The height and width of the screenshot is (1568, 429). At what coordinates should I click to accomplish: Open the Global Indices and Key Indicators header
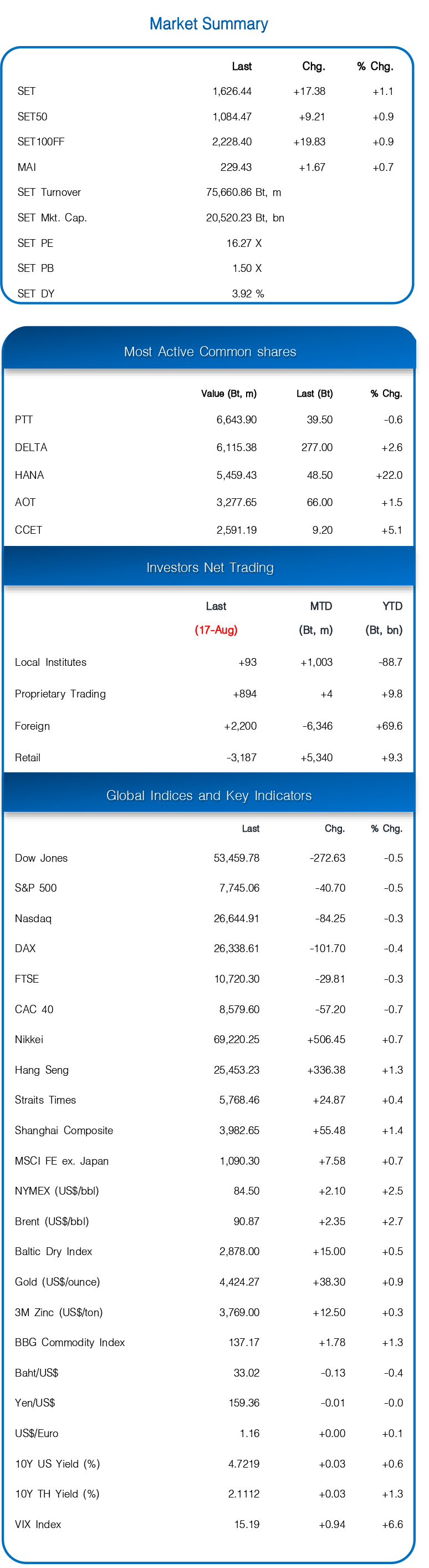click(x=208, y=796)
